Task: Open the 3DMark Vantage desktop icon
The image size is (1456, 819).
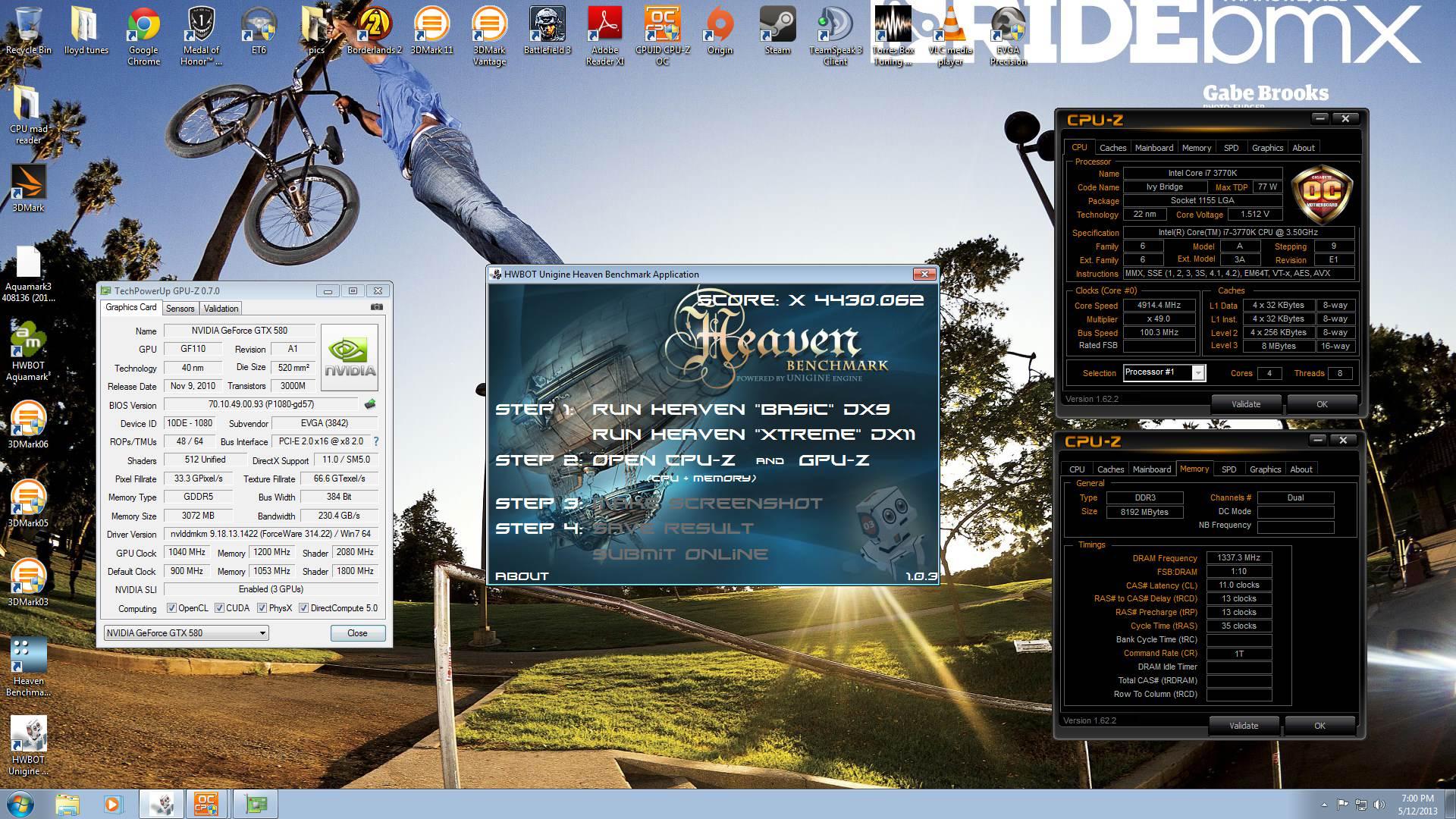Action: click(x=489, y=36)
